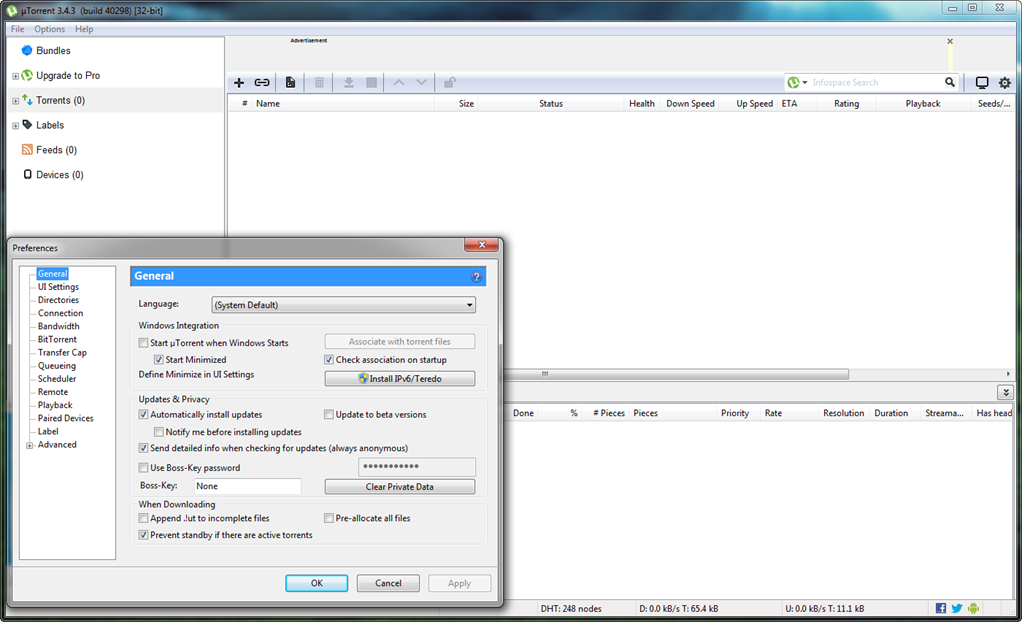The height and width of the screenshot is (622, 1022).
Task: Uncheck Check association on startup
Action: 329,360
